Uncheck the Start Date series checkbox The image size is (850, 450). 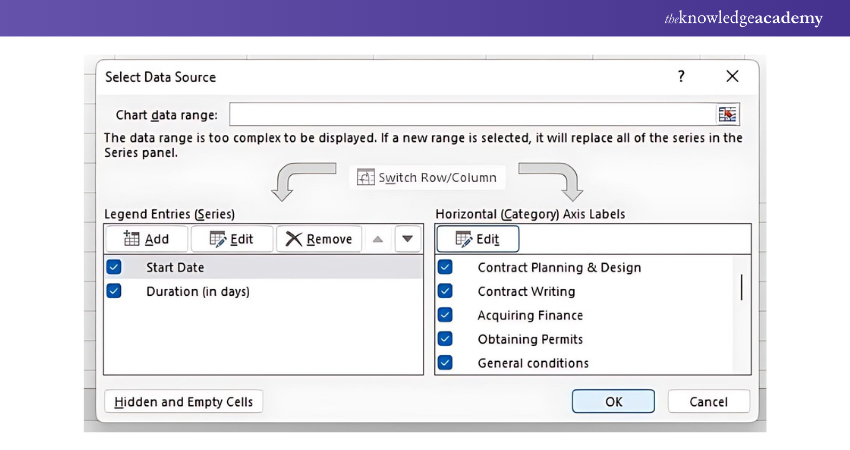[114, 267]
